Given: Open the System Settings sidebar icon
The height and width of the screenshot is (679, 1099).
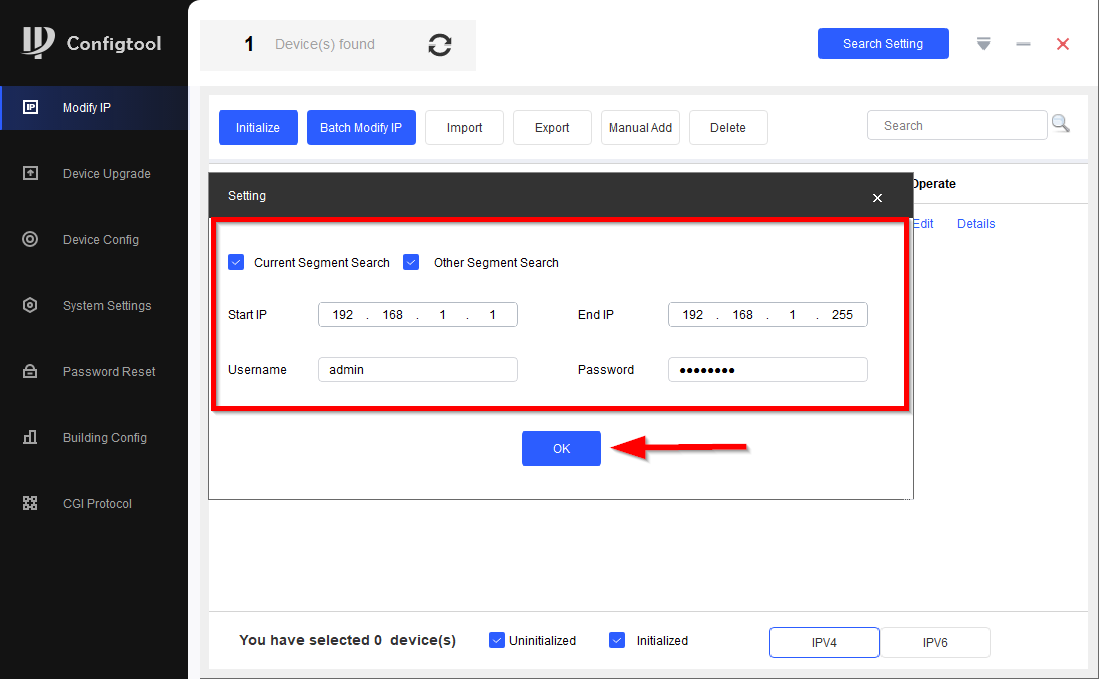Looking at the screenshot, I should (x=30, y=305).
